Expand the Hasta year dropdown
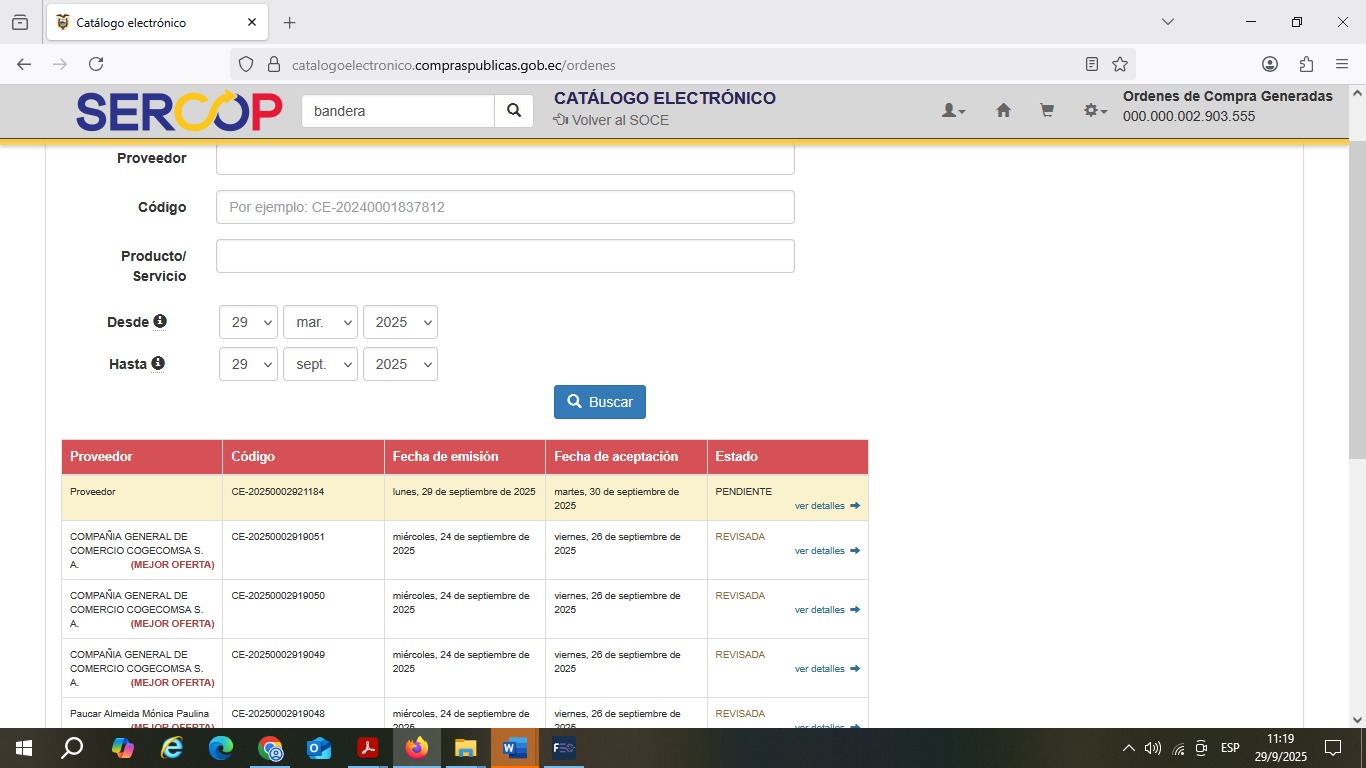Image resolution: width=1366 pixels, height=768 pixels. point(400,365)
